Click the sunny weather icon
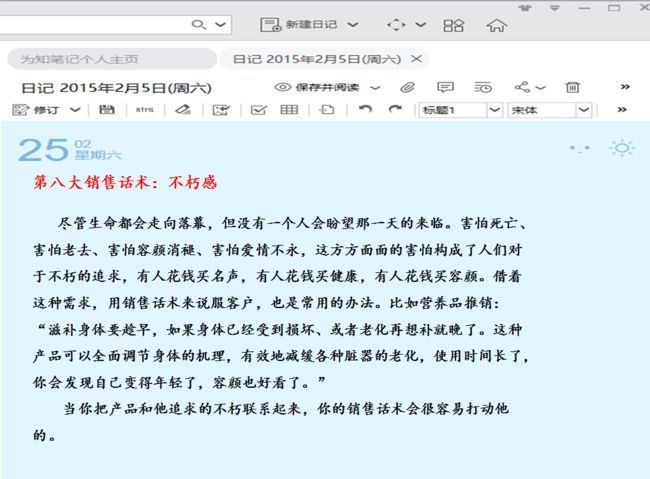Screen dimensions: 650x479 coord(622,148)
